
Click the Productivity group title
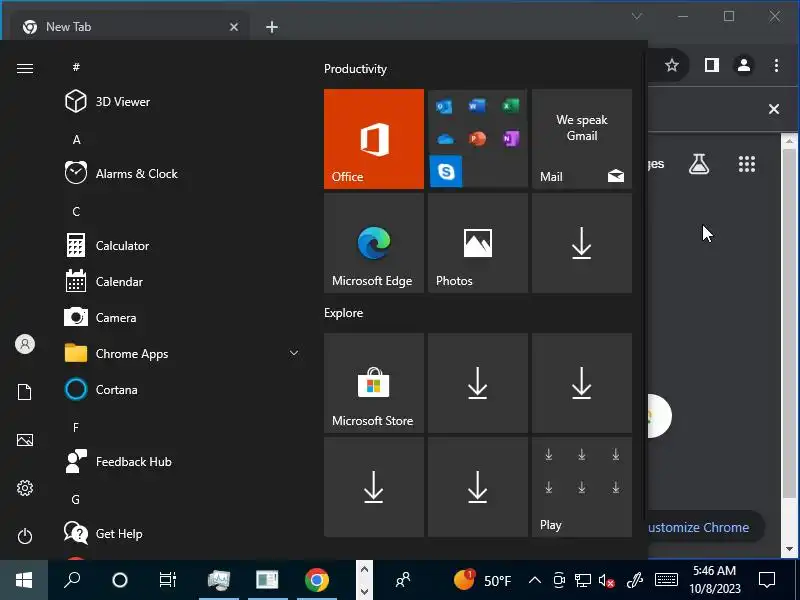pos(355,69)
